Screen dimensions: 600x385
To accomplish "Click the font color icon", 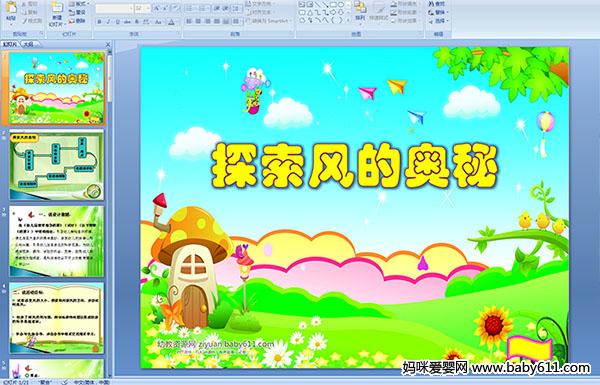I will (x=172, y=22).
